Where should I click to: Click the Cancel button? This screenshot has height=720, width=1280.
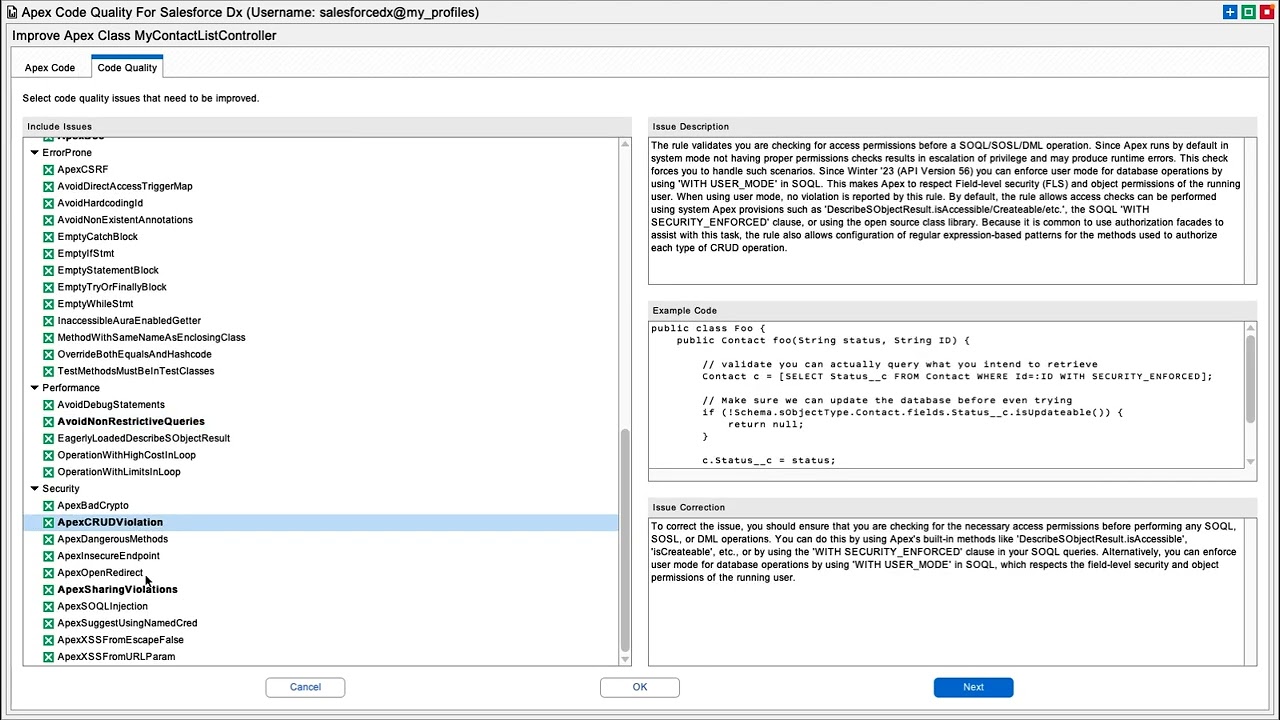[x=305, y=687]
